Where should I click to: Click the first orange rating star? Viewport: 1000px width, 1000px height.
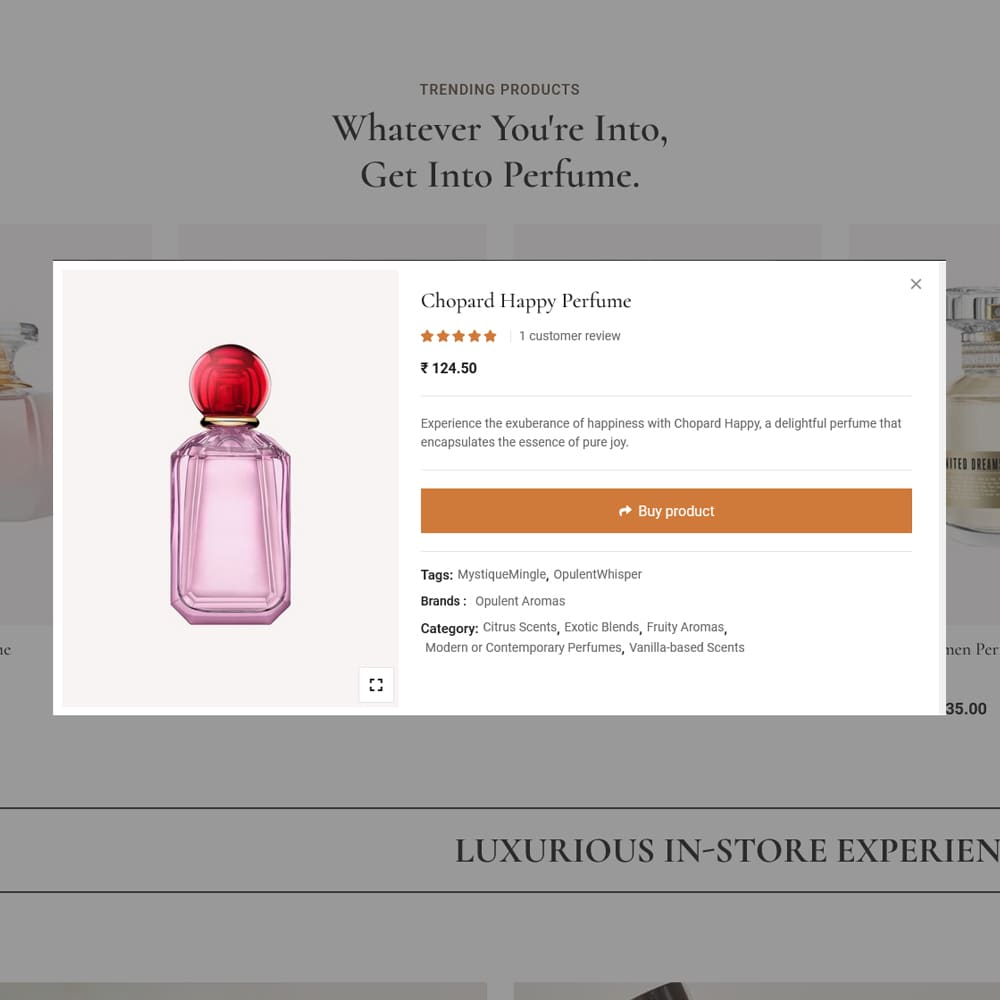[x=427, y=336]
